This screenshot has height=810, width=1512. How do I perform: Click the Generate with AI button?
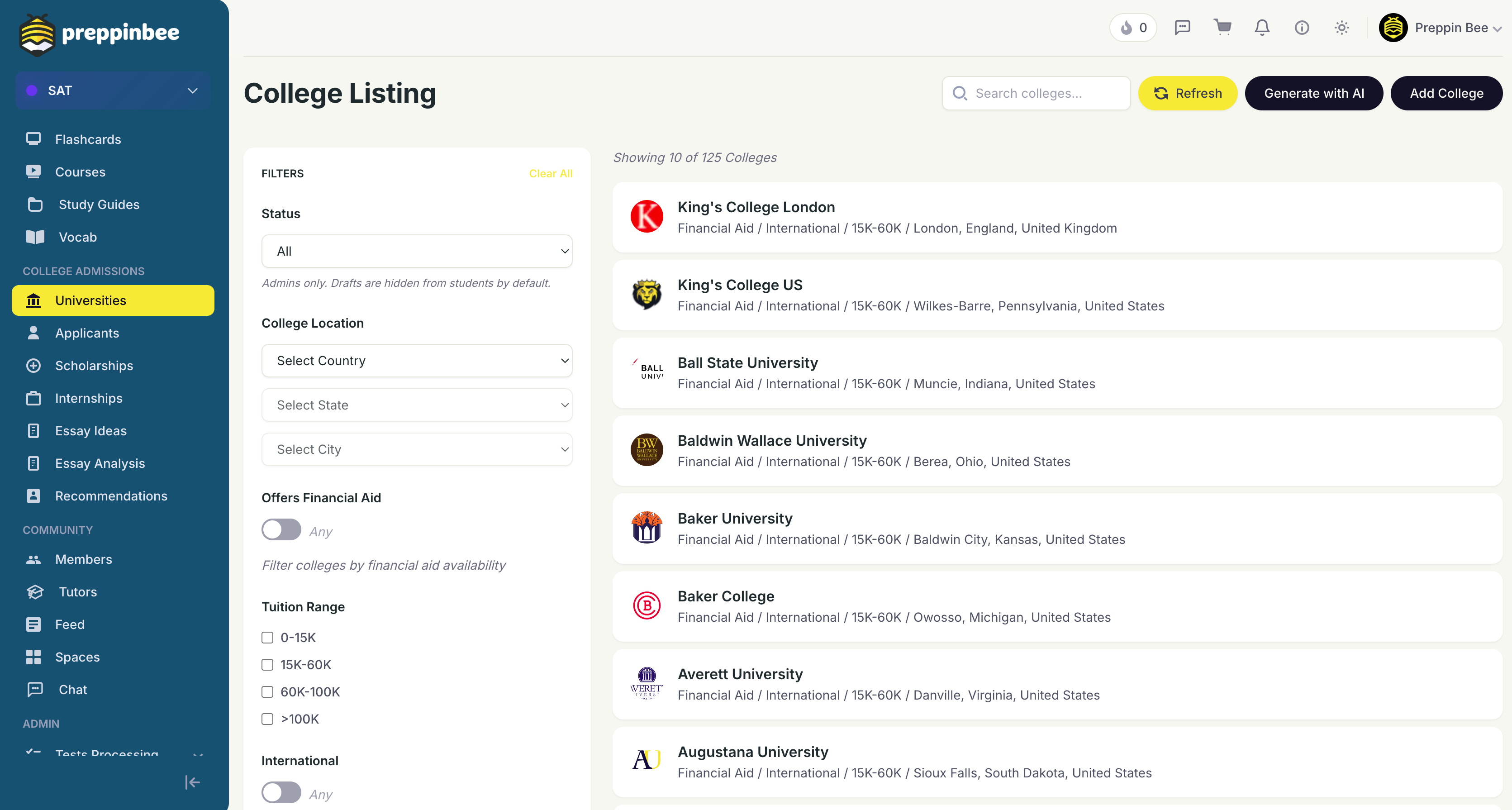(x=1313, y=93)
